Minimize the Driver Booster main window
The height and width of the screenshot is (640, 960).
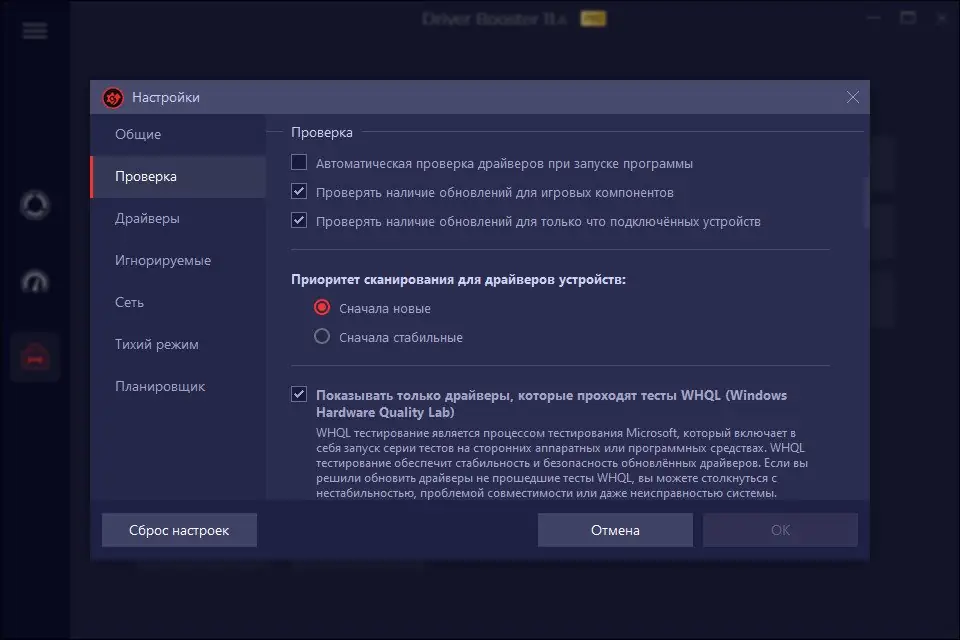tap(874, 18)
